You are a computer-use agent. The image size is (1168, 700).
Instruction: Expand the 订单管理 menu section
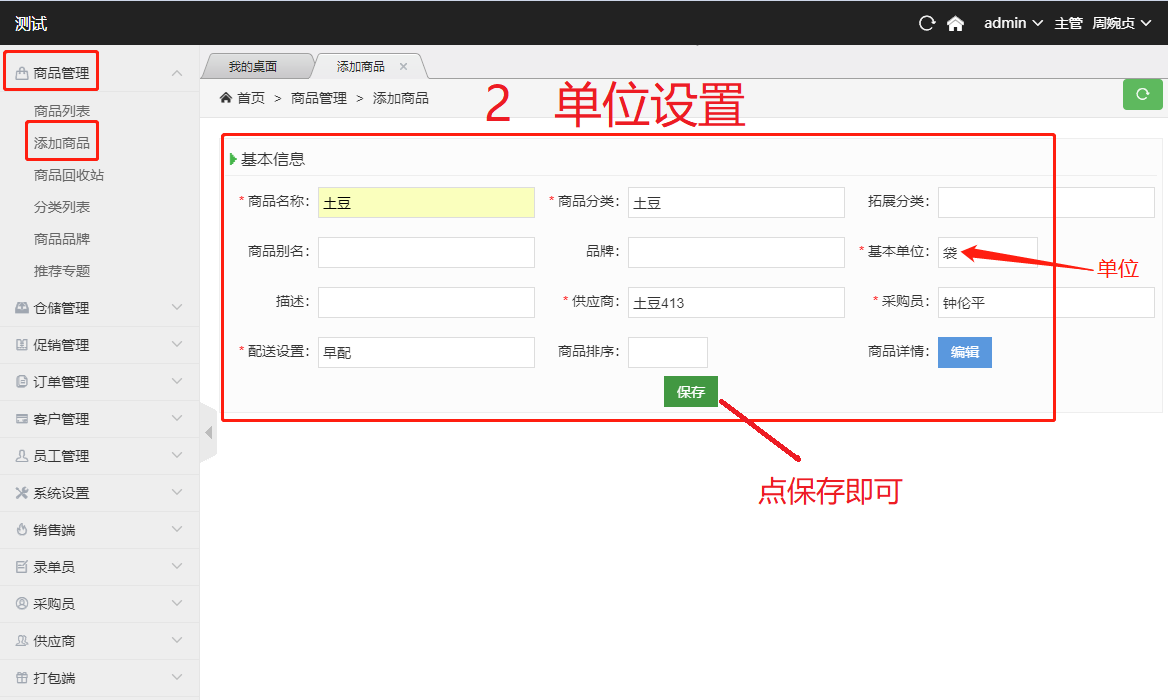pyautogui.click(x=177, y=382)
